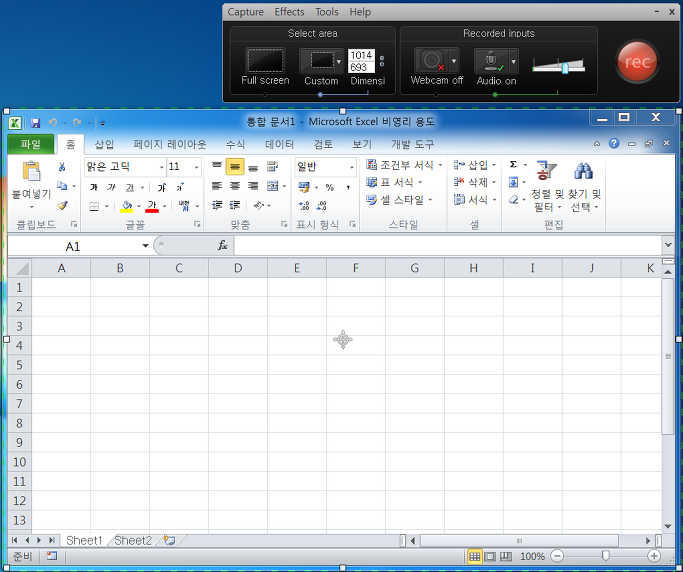Click the Copy icon in clipboard group
The image size is (683, 572).
pyautogui.click(x=62, y=186)
